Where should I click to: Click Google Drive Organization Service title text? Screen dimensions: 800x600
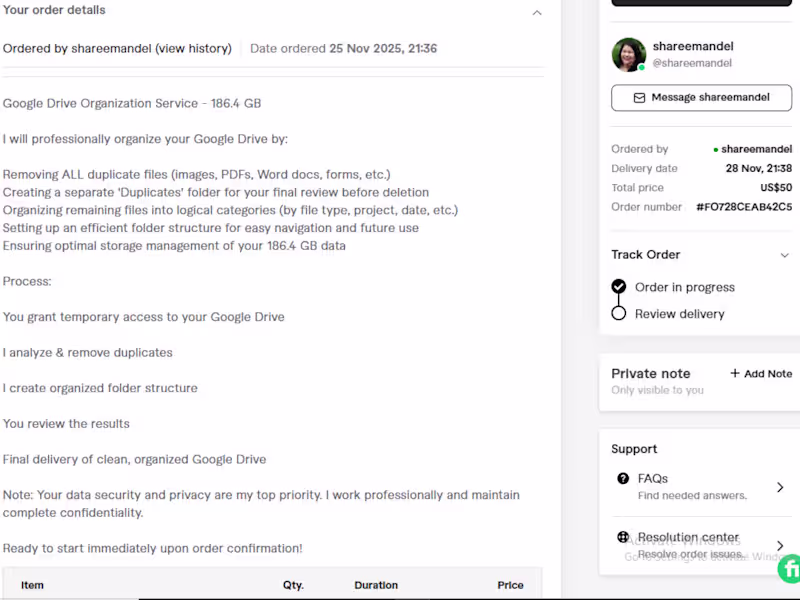pos(132,103)
